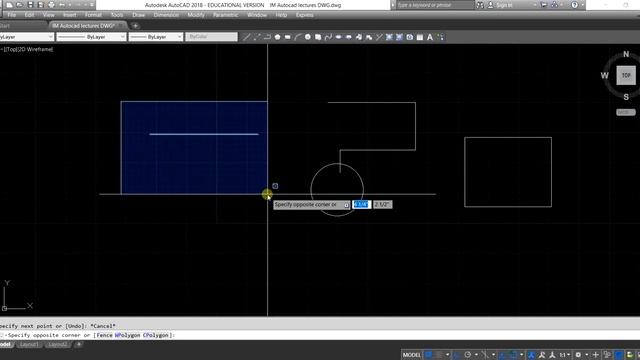Open the Express menu
This screenshot has height=360, width=640.
coord(304,15)
